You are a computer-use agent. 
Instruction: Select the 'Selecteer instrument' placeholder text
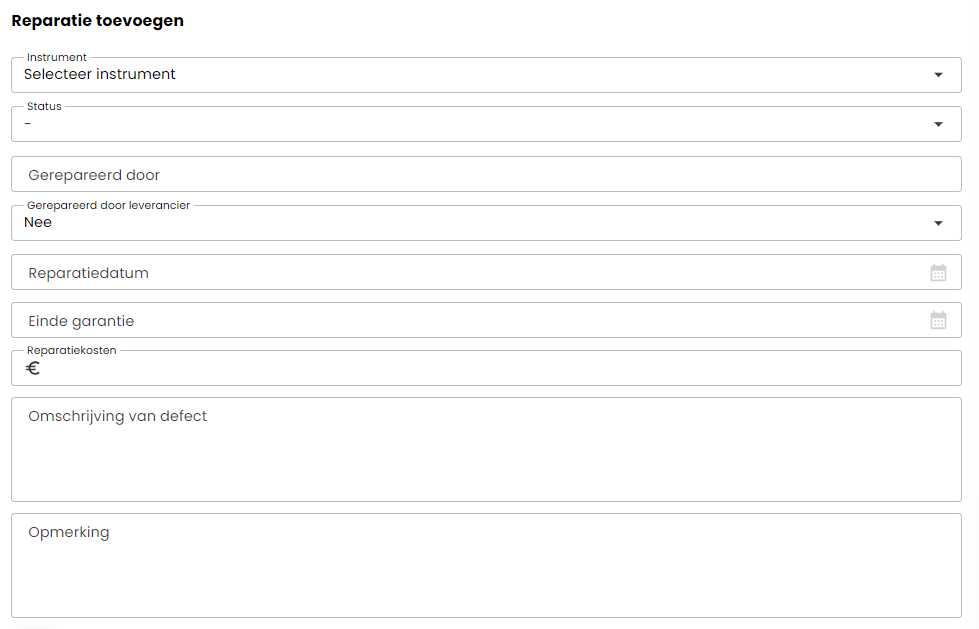[x=99, y=74]
